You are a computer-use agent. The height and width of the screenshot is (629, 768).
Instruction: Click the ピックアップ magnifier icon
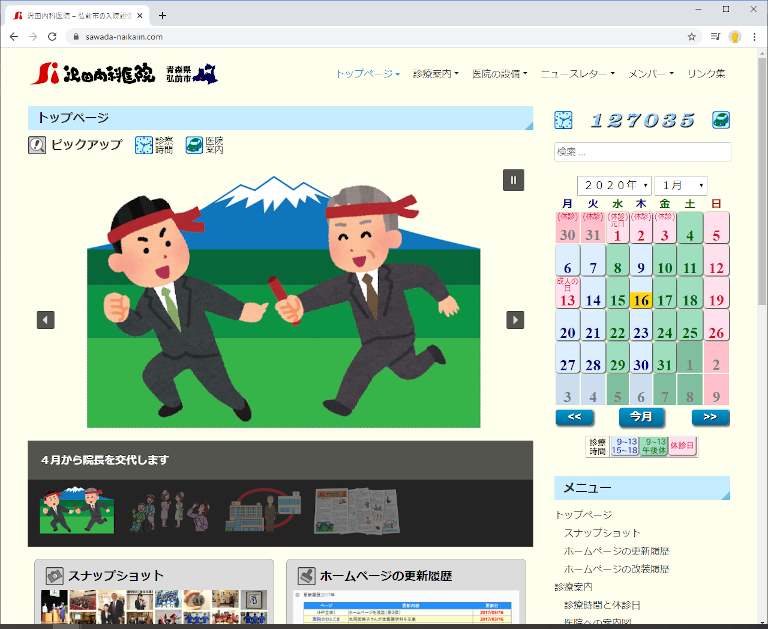pyautogui.click(x=37, y=145)
